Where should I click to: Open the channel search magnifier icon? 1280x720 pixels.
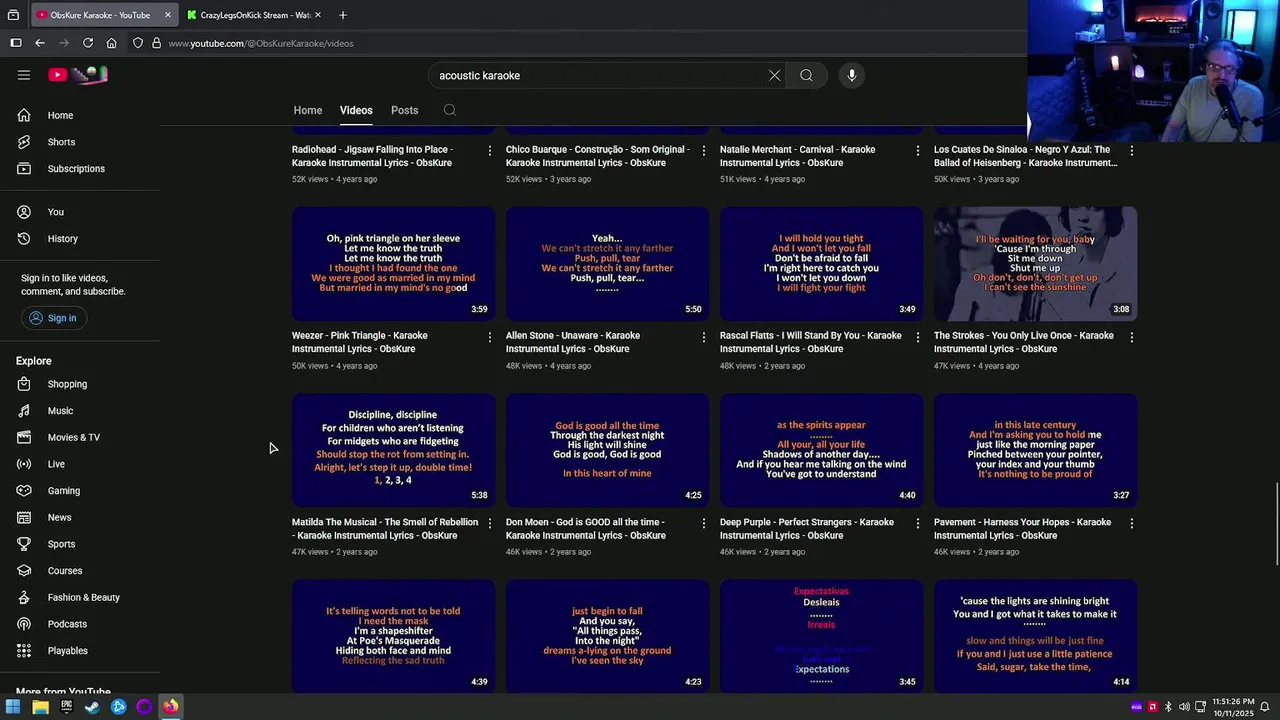tap(450, 110)
